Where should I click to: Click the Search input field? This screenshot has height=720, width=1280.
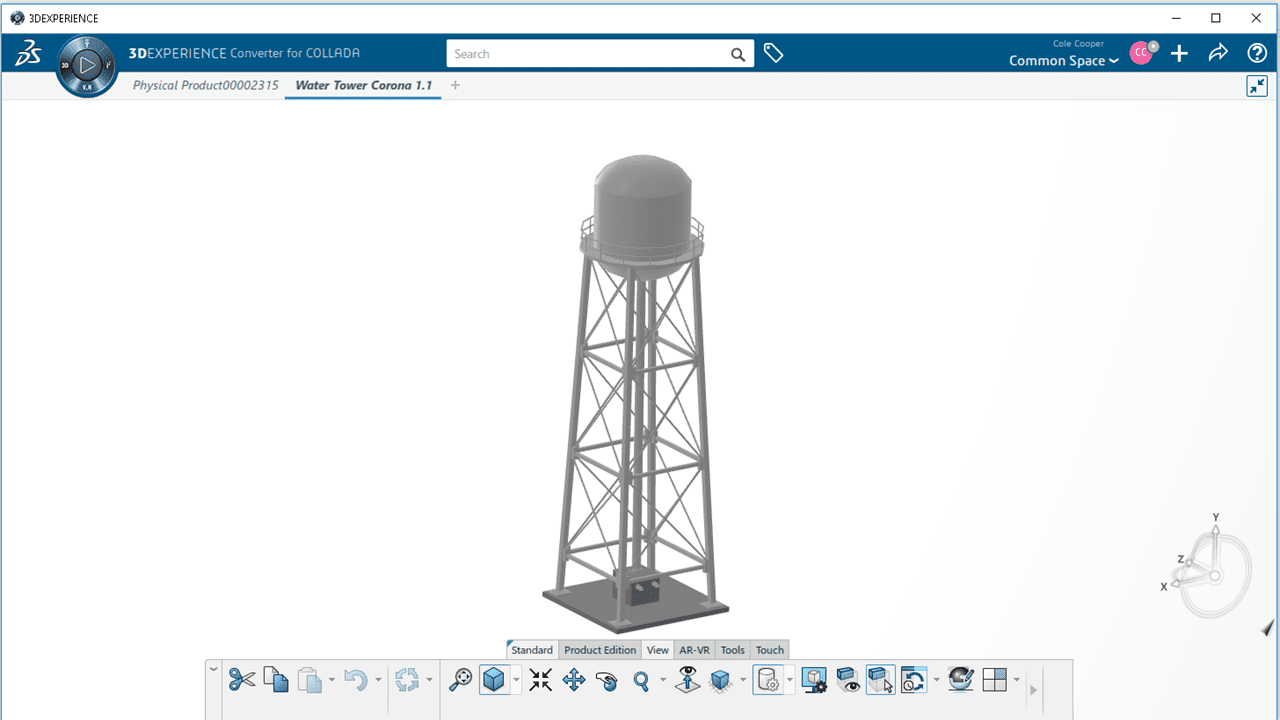coord(588,54)
